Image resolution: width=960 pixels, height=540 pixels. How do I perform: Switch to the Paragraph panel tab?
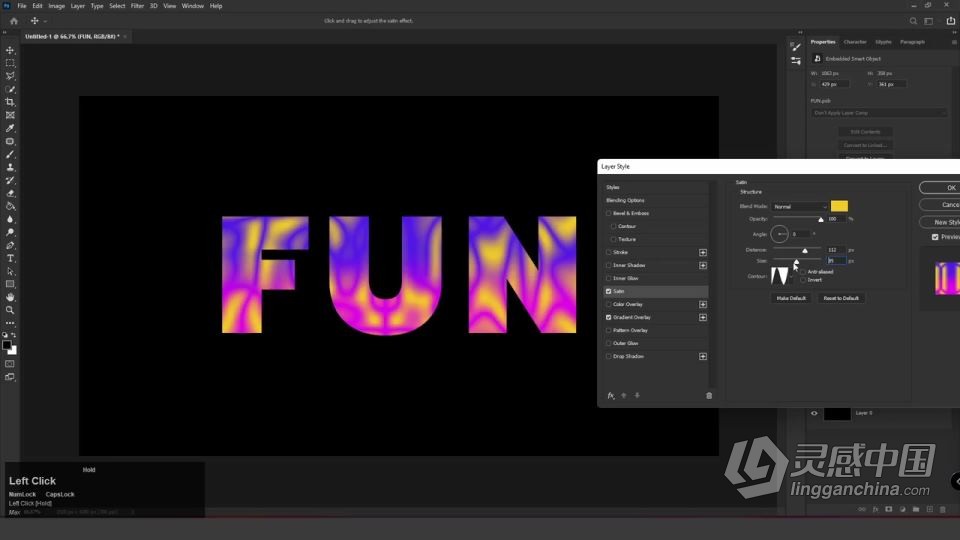point(912,42)
